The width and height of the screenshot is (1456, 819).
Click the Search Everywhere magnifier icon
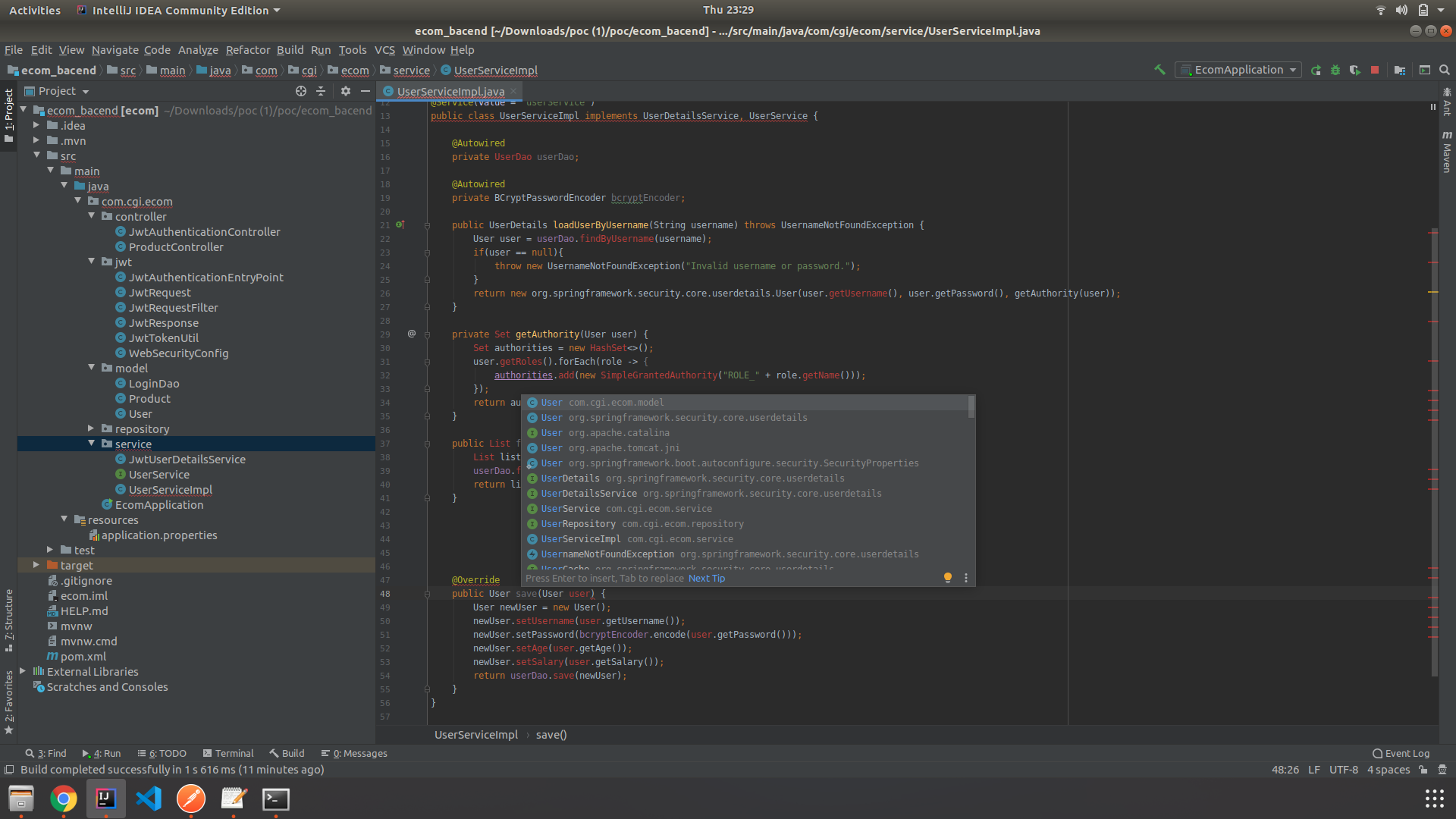pos(1445,70)
